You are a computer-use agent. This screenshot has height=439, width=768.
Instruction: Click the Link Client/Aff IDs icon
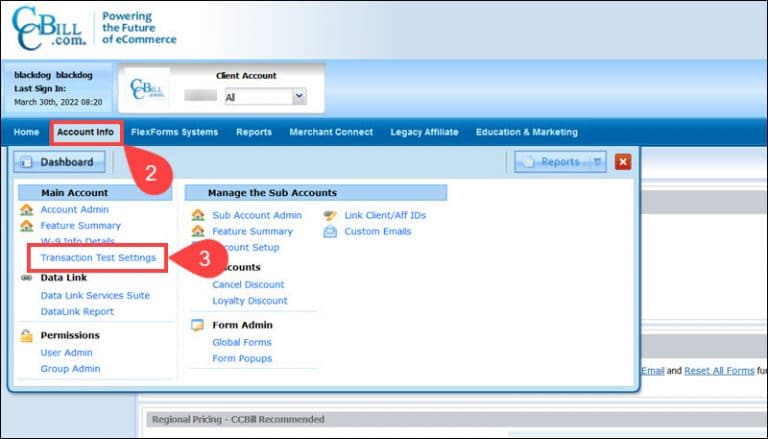pos(330,215)
